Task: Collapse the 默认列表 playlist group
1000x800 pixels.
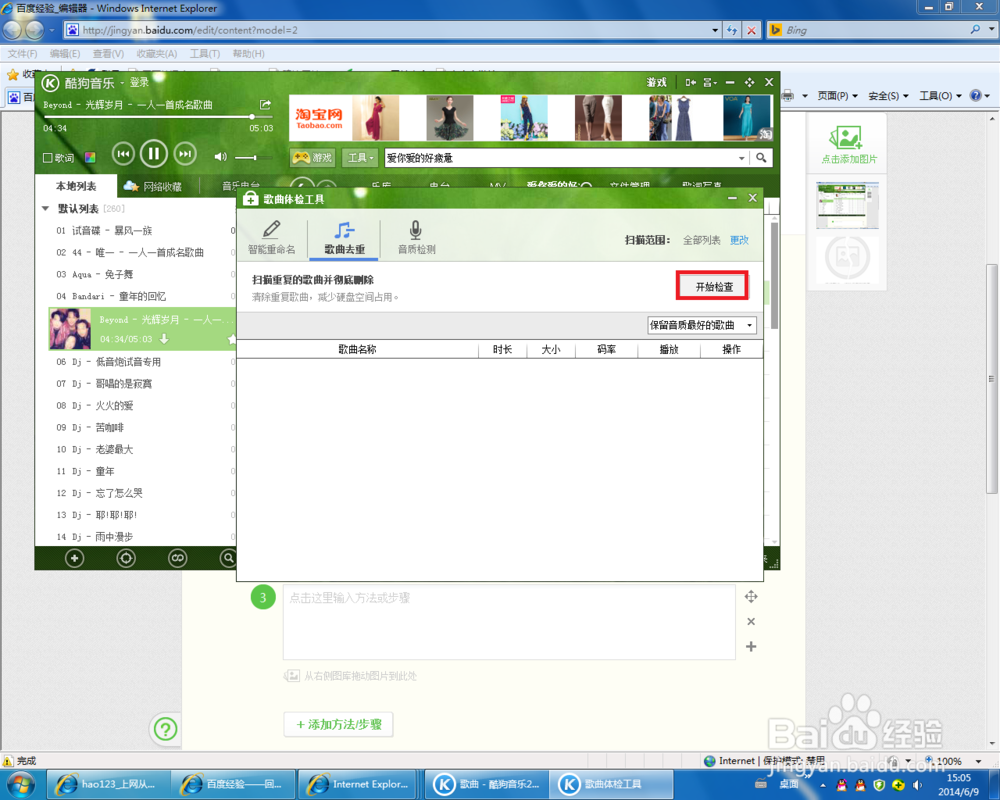Action: [45, 209]
